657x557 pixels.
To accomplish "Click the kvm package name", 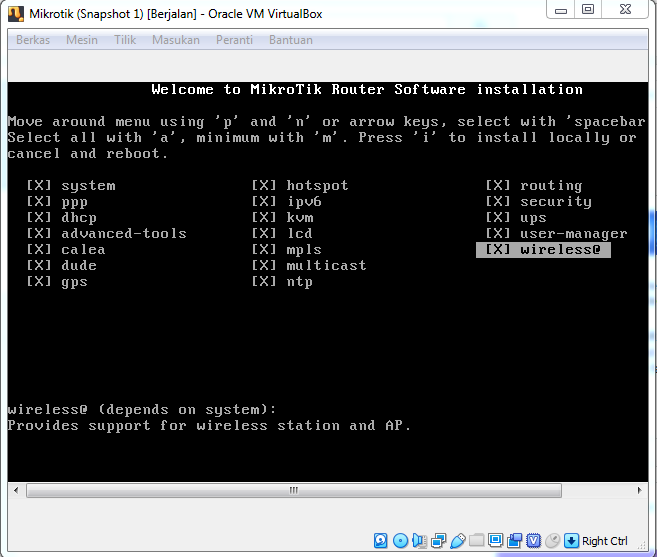I will 300,217.
